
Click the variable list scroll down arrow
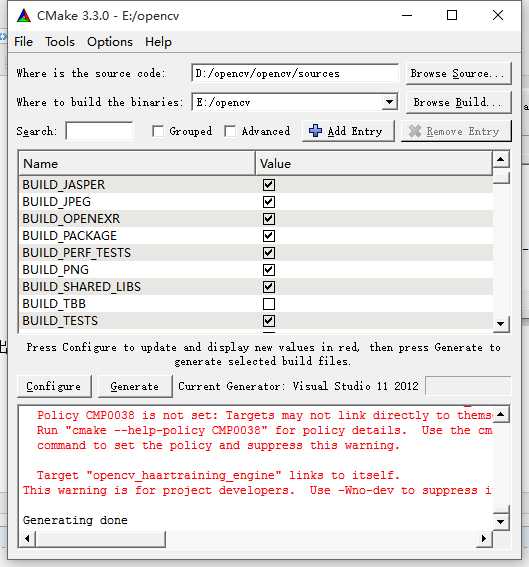pyautogui.click(x=501, y=324)
